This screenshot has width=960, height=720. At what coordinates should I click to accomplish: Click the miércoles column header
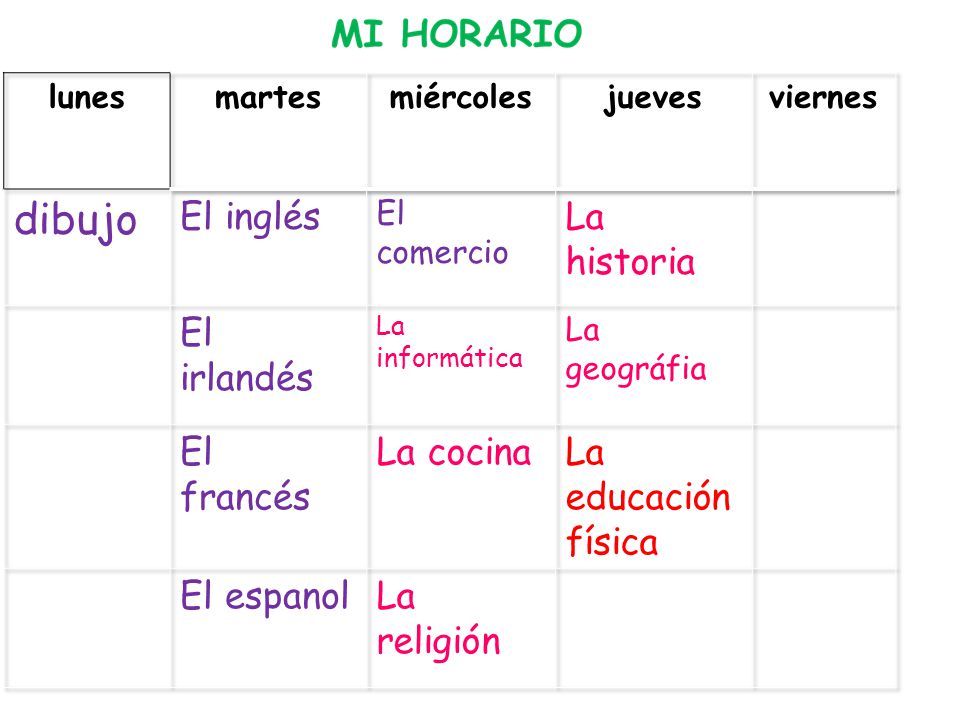click(462, 131)
